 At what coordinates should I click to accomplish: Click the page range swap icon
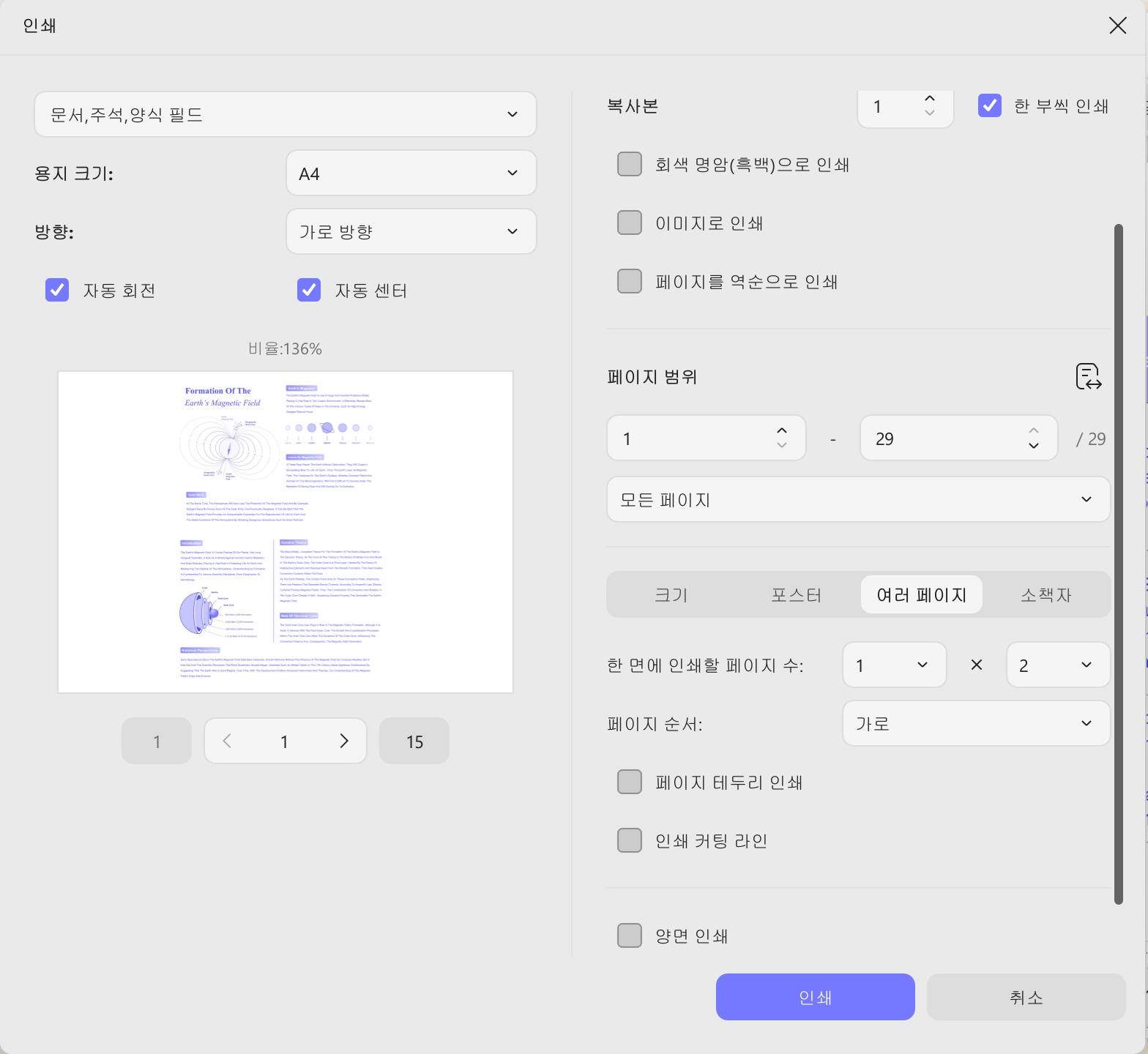(1089, 376)
